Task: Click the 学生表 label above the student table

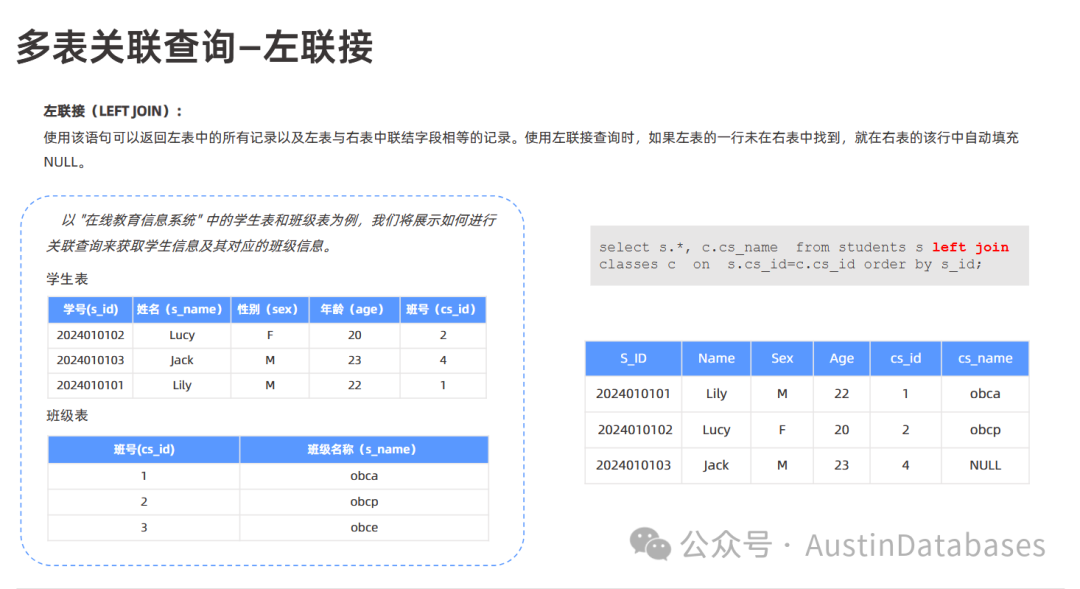Action: click(x=67, y=279)
